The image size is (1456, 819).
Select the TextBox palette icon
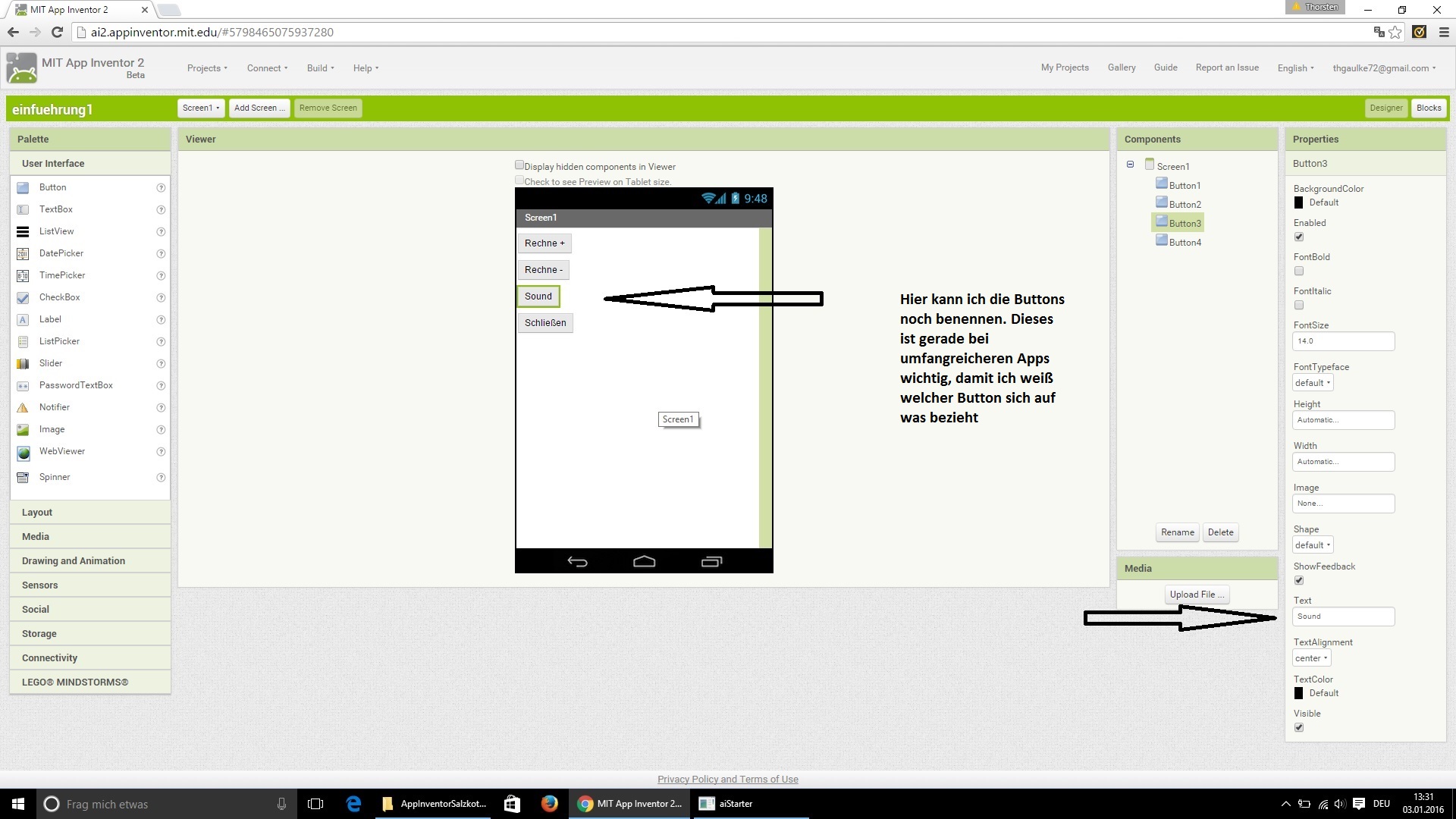(23, 209)
